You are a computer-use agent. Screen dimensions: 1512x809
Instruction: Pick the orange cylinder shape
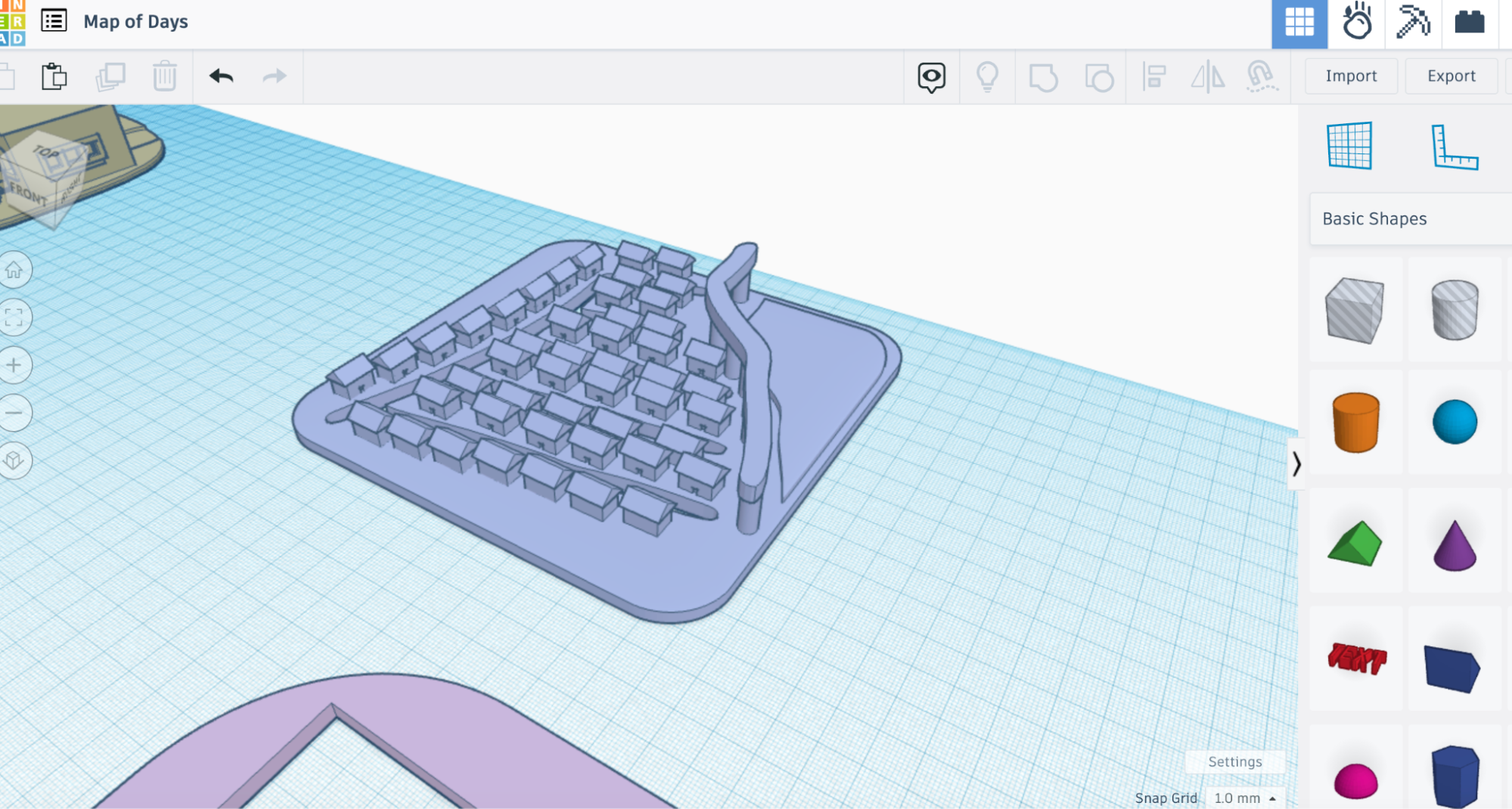[x=1355, y=422]
